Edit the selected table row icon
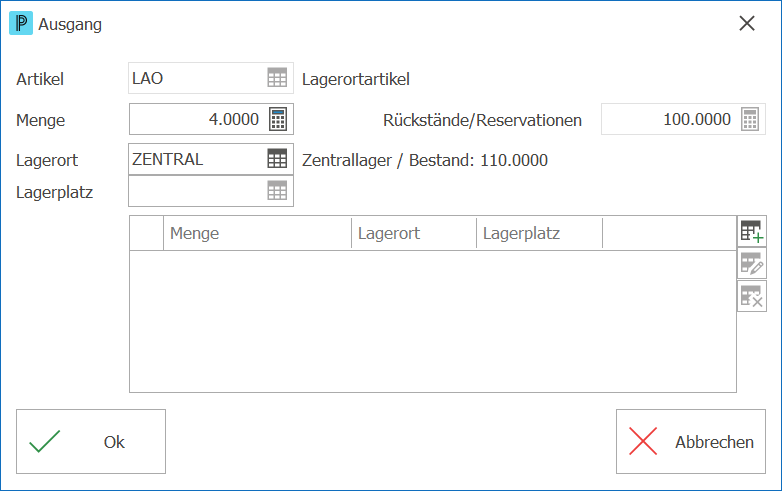This screenshot has height=491, width=782. [x=752, y=263]
